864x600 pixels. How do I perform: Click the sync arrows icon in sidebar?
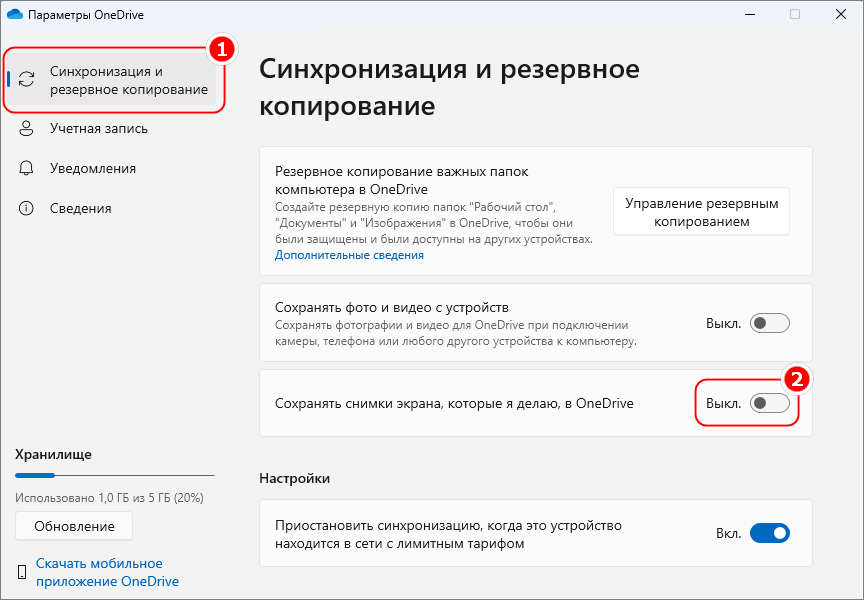click(26, 79)
